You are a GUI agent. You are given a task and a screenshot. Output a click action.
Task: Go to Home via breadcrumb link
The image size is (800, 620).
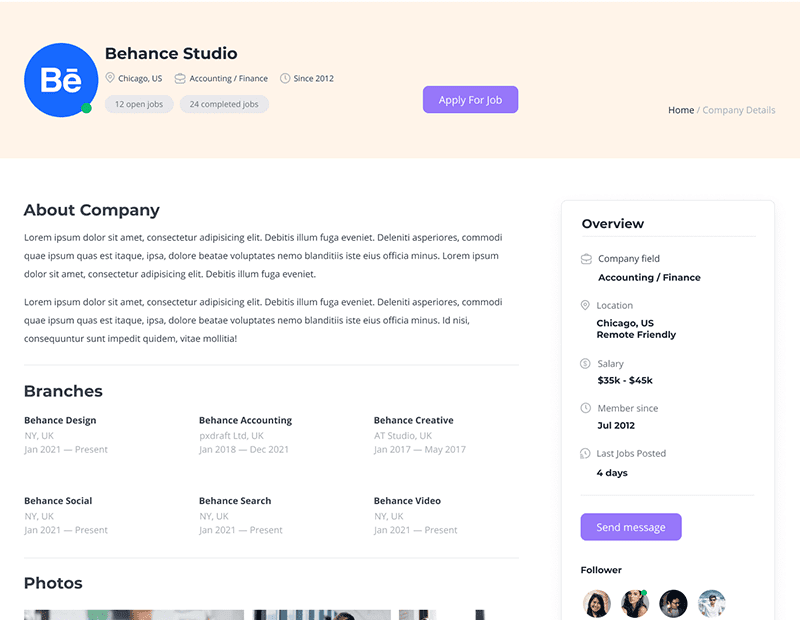pos(680,110)
